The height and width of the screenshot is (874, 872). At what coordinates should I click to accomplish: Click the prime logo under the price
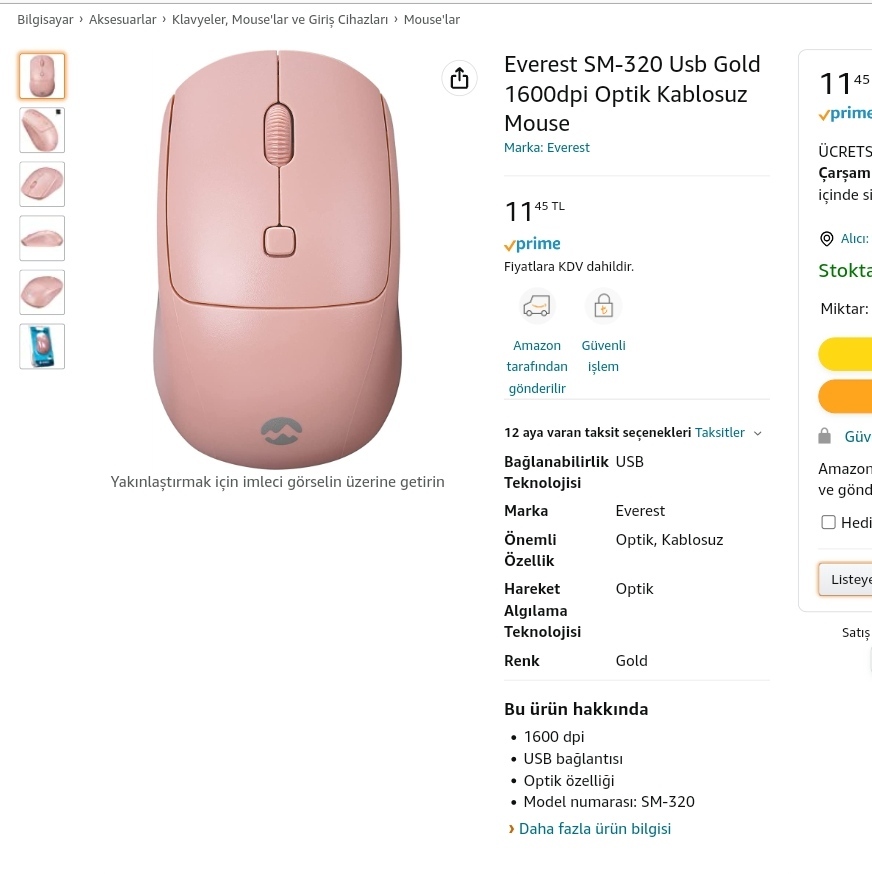click(532, 244)
